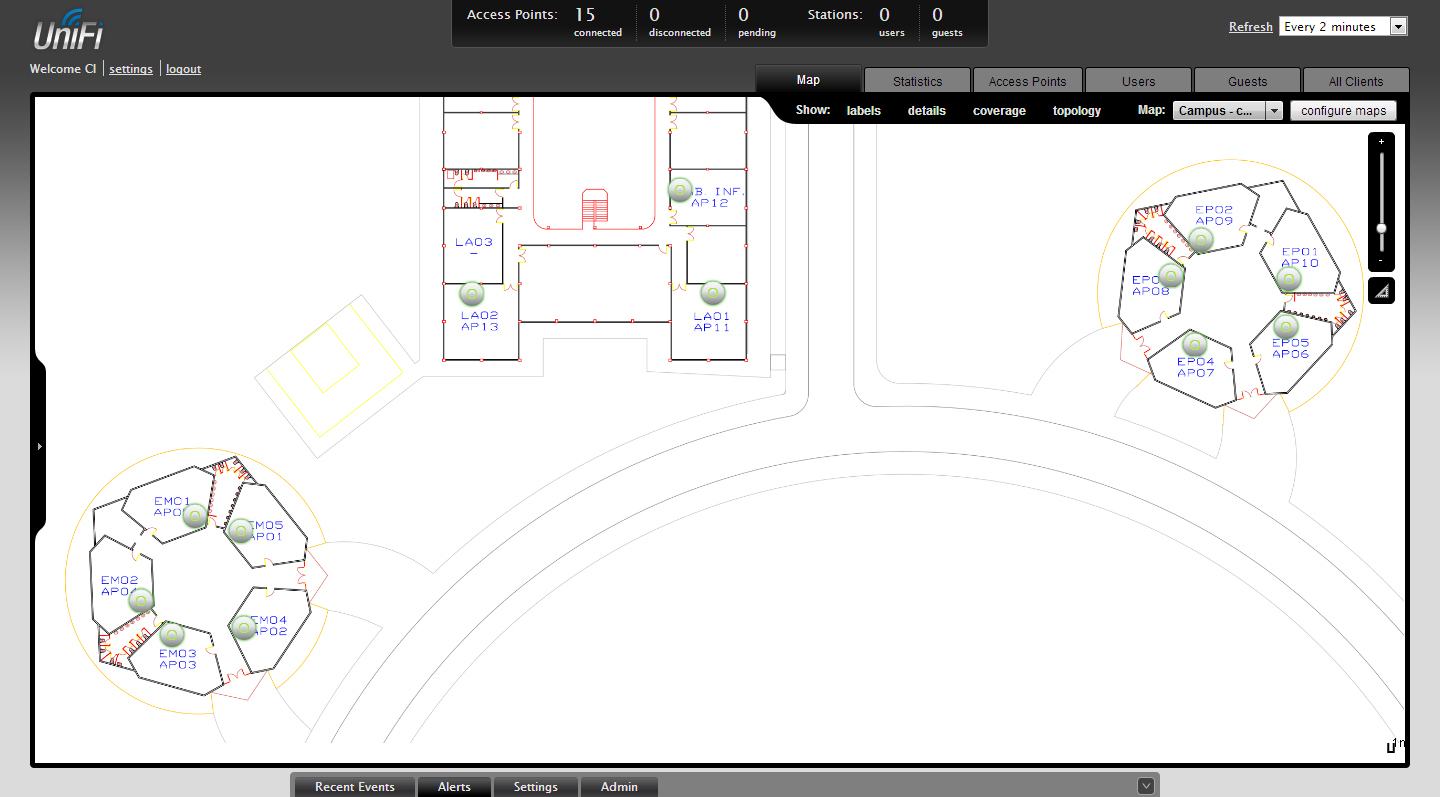The height and width of the screenshot is (797, 1440).
Task: Open the settings link near Welcome
Action: point(131,69)
